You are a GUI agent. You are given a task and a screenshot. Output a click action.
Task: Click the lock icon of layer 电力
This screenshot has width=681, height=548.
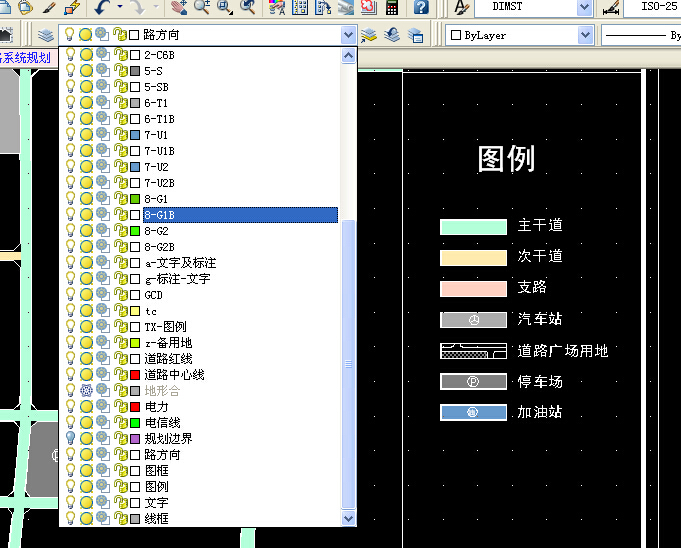120,406
